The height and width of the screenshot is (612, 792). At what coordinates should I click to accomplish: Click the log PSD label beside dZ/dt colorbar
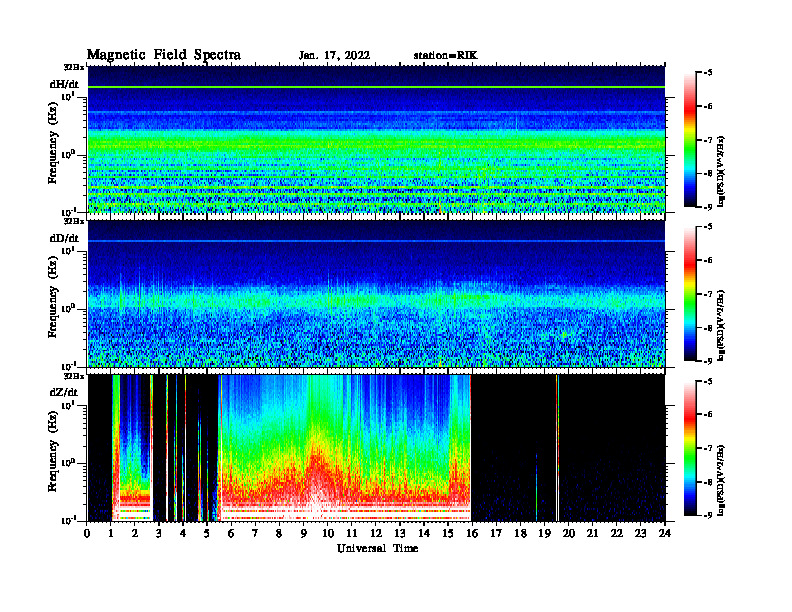point(722,480)
